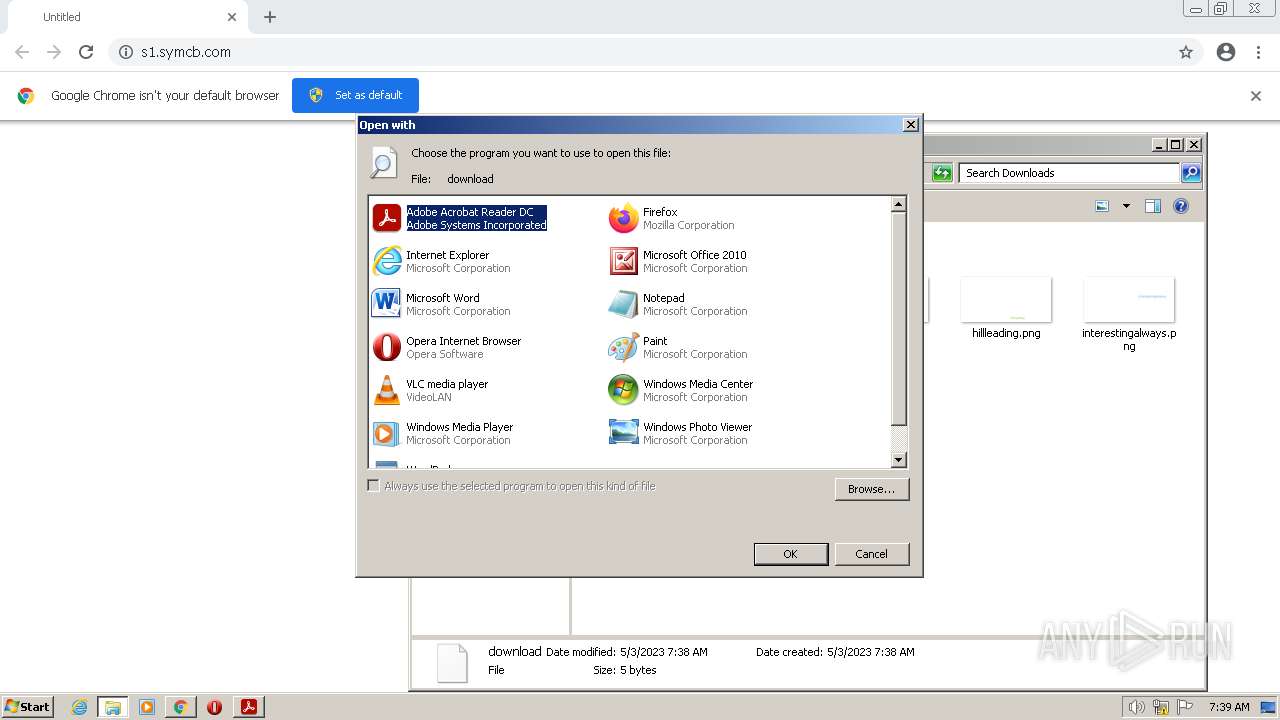The image size is (1280, 720).
Task: Choose the Notepad icon
Action: point(623,304)
